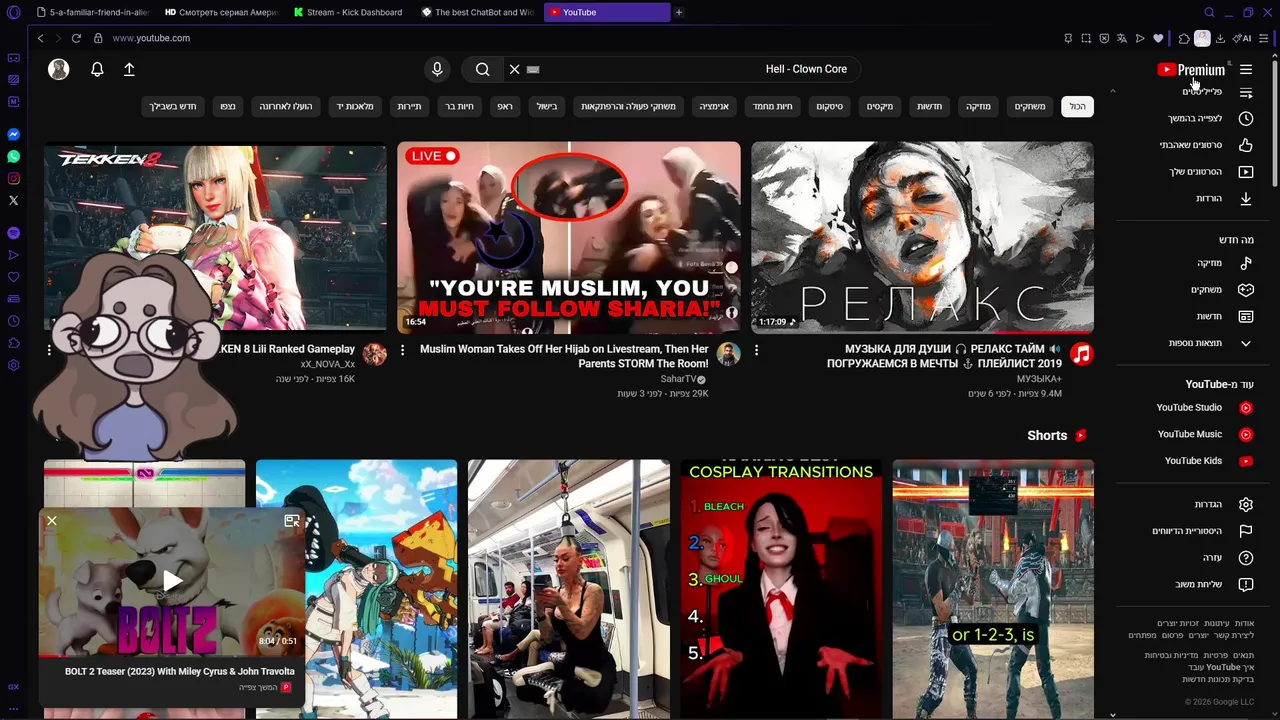
Task: Select the מוזיקה filter chip
Action: [x=978, y=106]
